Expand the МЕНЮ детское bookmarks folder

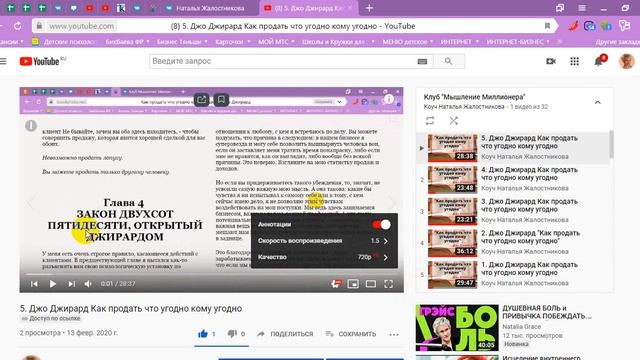click(408, 42)
